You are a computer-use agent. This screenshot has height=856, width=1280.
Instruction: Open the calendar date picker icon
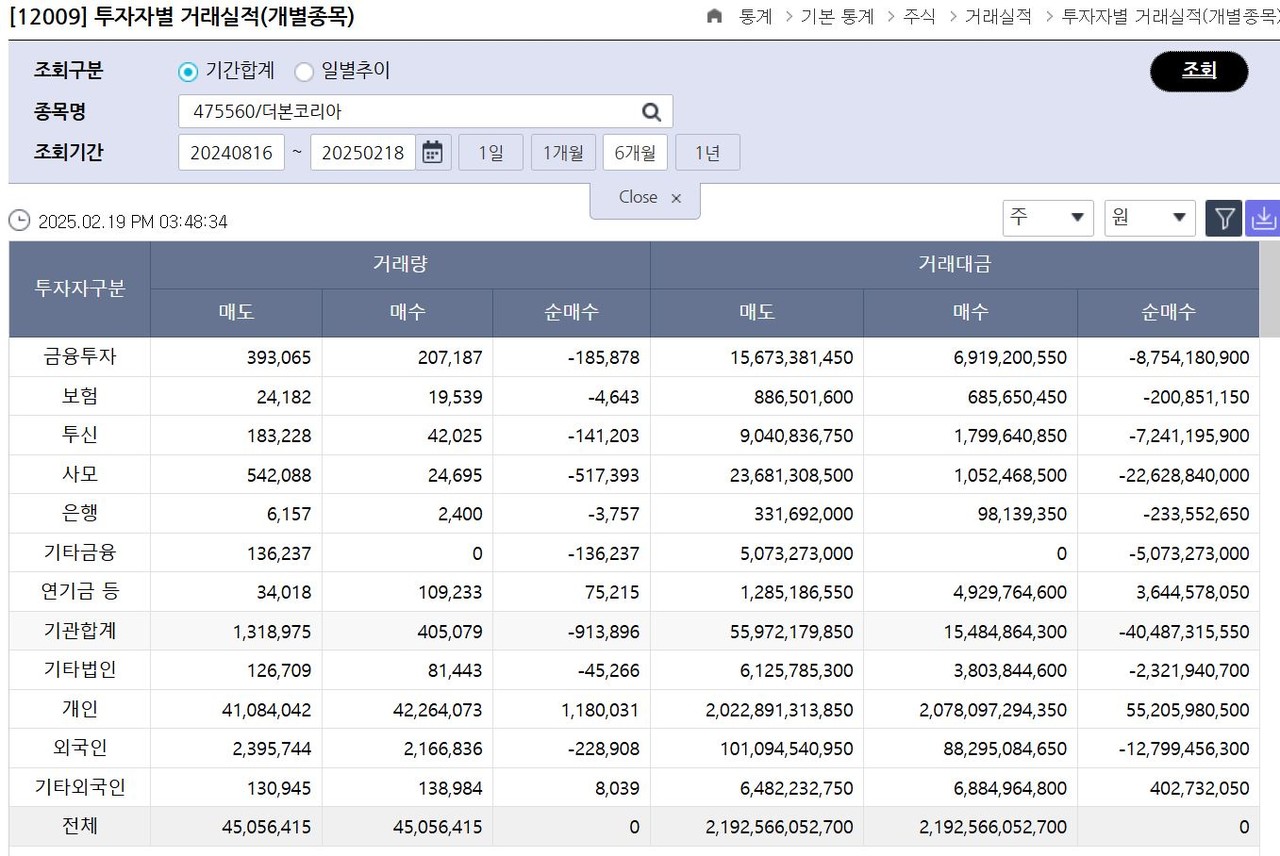(x=432, y=152)
